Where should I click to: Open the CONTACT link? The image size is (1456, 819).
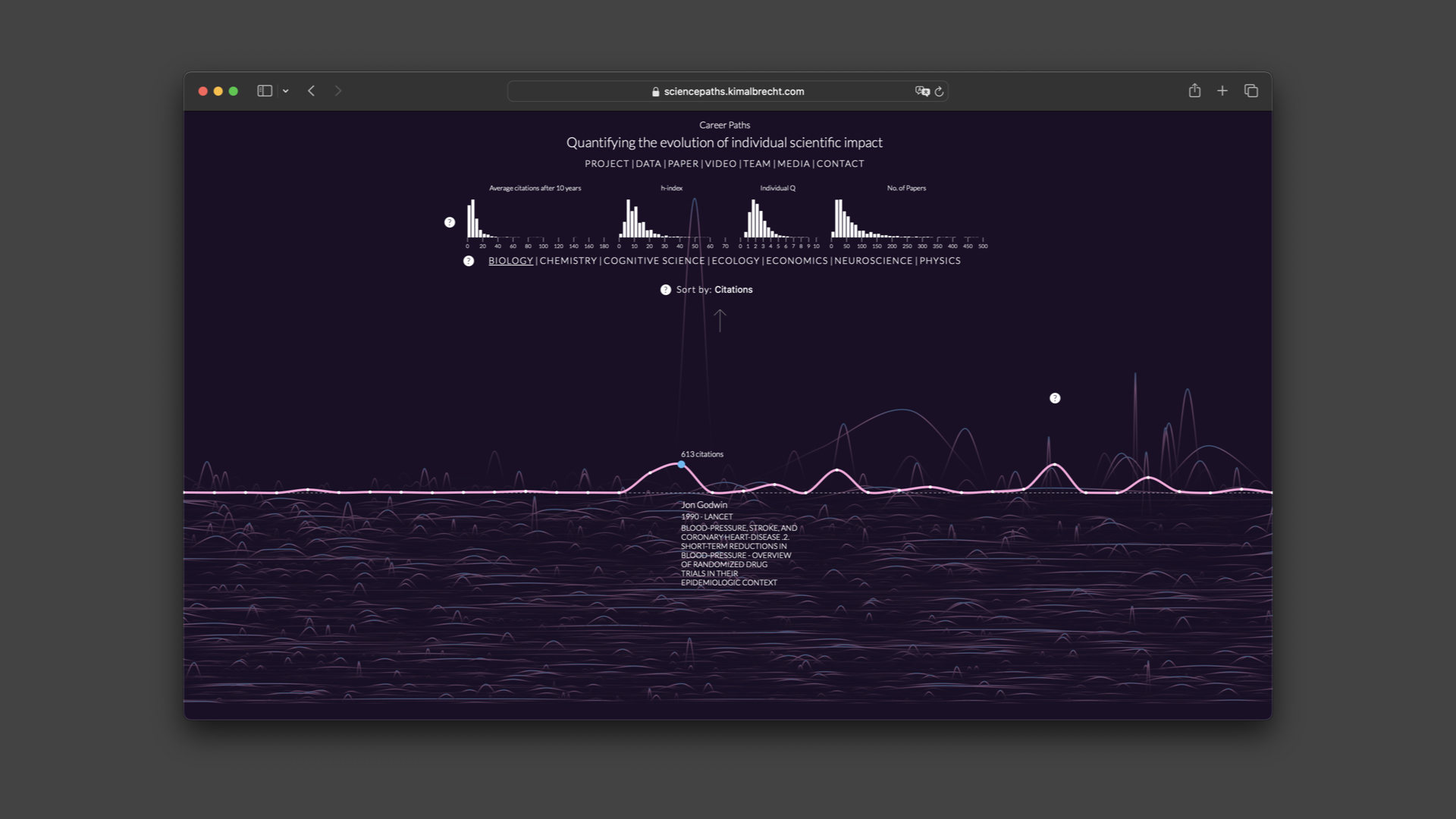coord(840,164)
